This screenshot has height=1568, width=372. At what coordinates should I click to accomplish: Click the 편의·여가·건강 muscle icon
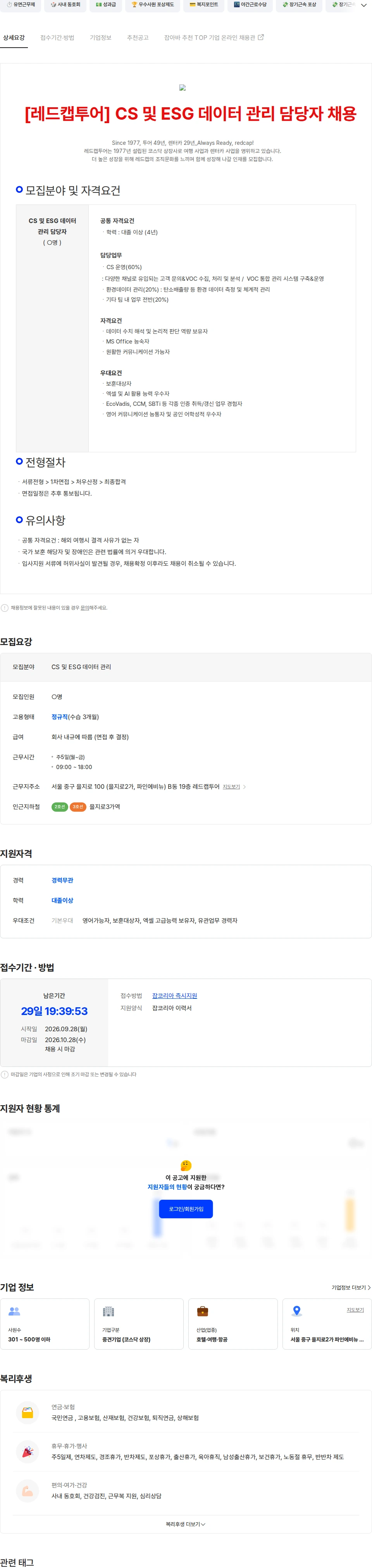(x=28, y=1491)
